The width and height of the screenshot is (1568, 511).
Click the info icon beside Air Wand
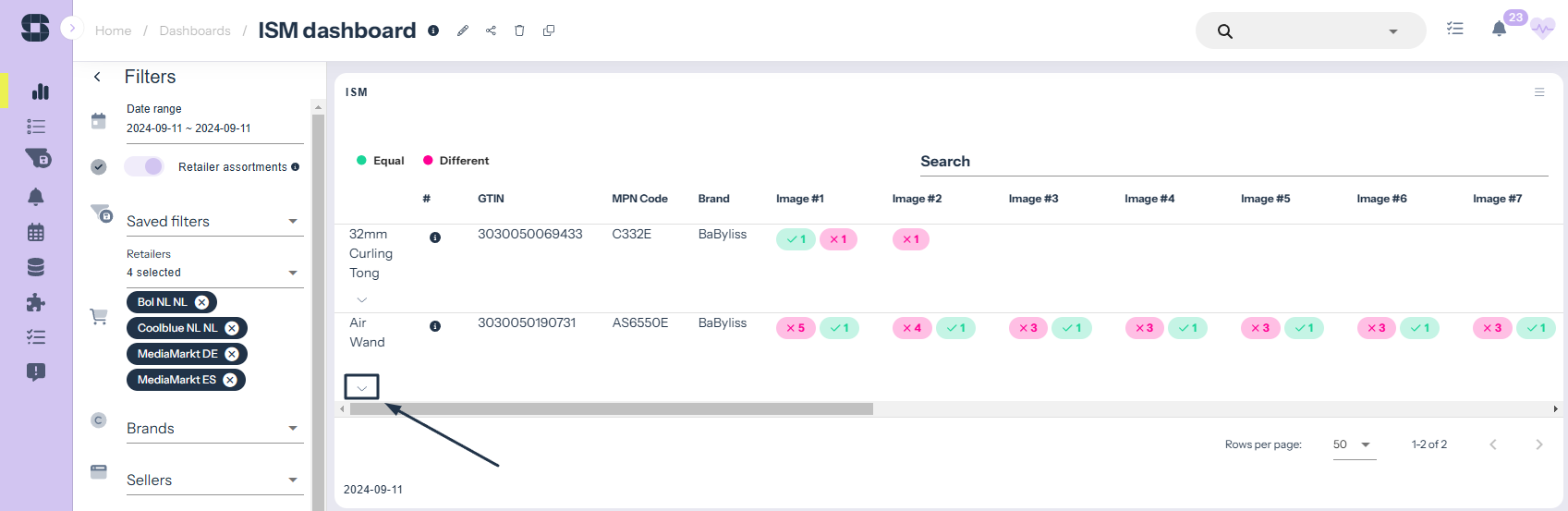pos(435,326)
